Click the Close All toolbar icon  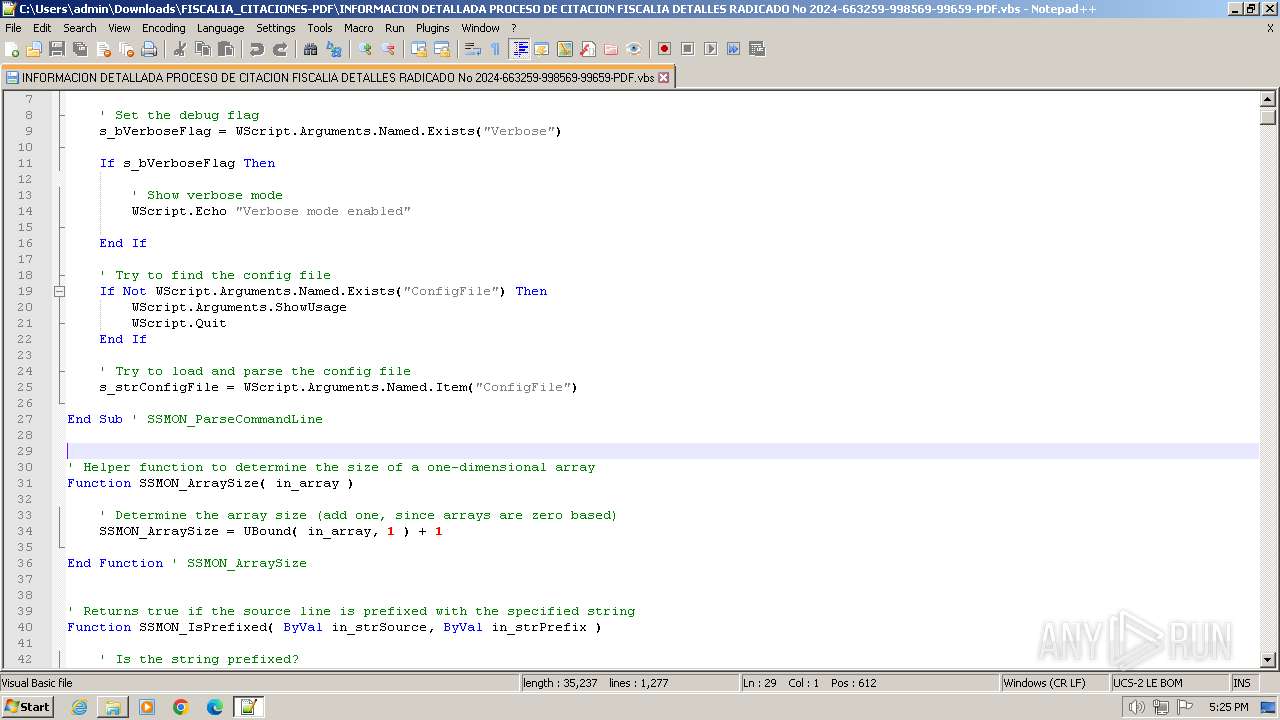click(x=126, y=49)
